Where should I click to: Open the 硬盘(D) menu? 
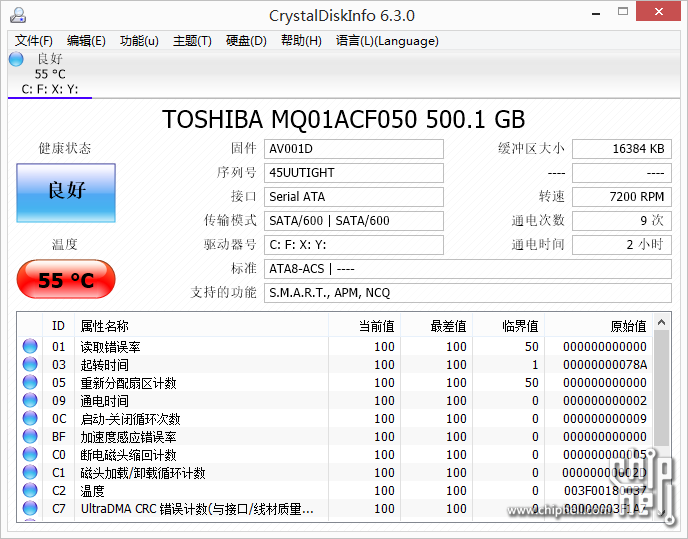pos(246,41)
